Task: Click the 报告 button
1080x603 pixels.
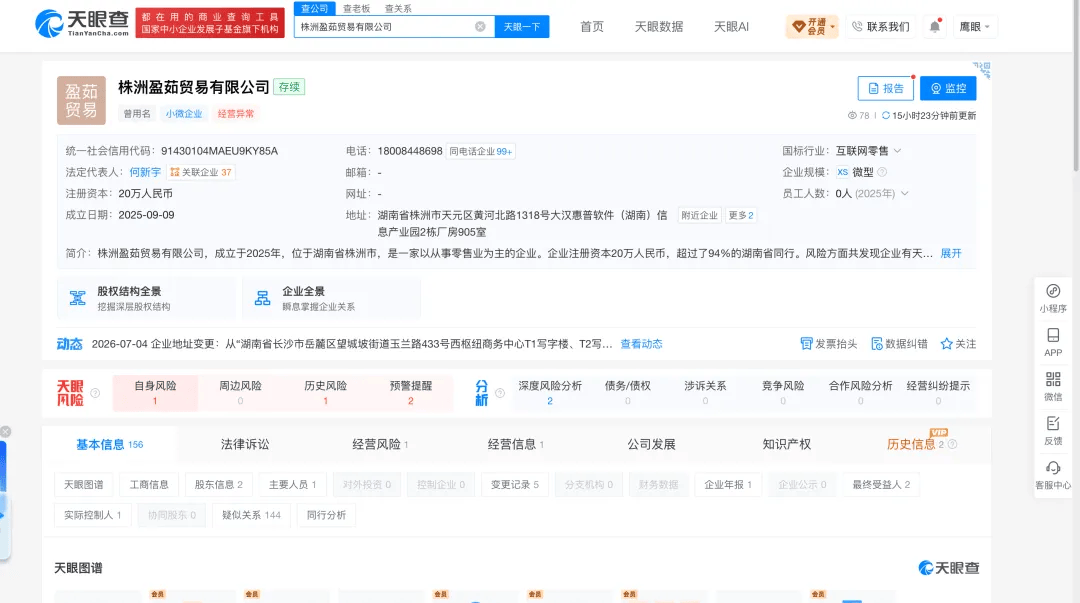Action: [886, 88]
